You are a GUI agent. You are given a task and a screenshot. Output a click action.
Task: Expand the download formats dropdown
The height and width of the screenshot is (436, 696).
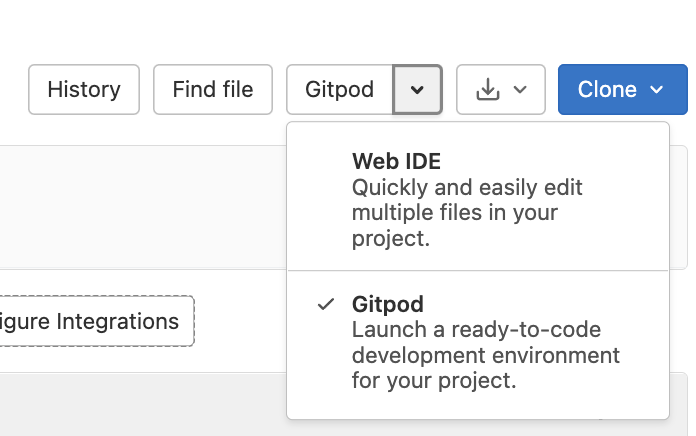click(x=501, y=90)
